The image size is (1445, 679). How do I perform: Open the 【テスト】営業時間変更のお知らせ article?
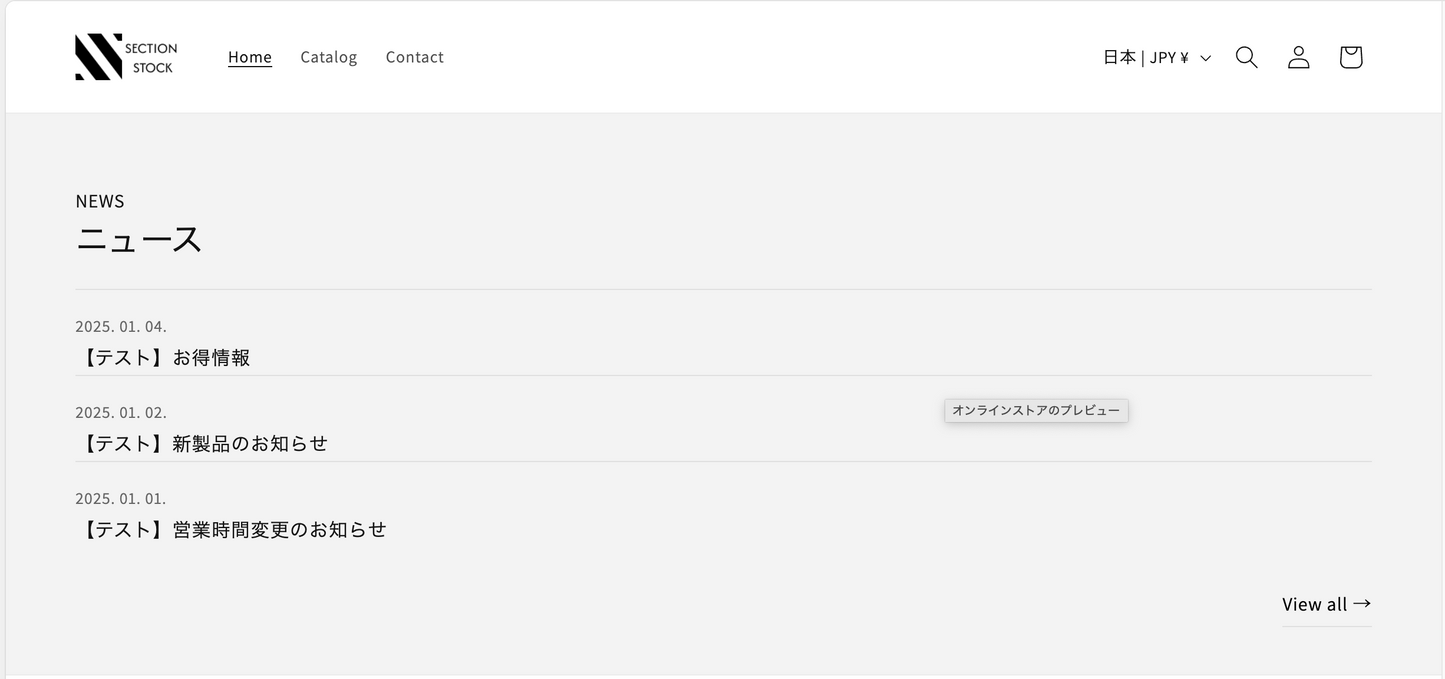(231, 529)
